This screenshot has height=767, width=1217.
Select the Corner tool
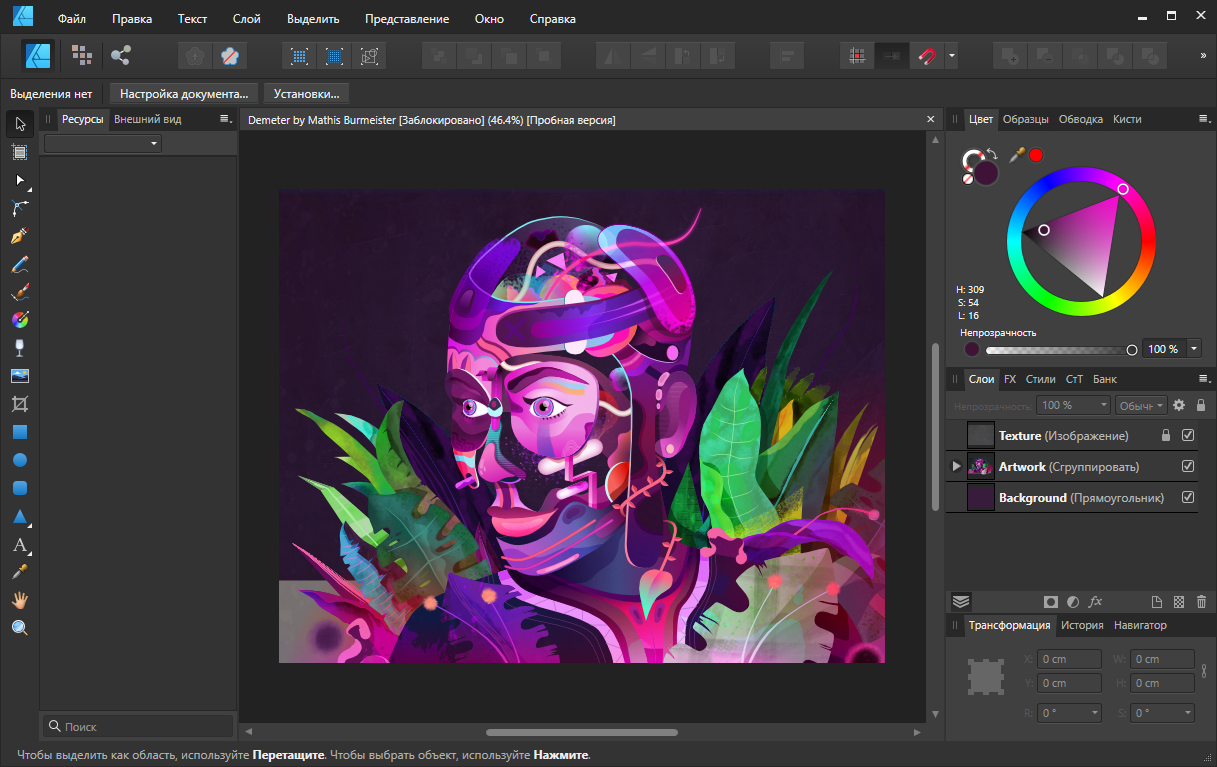(20, 208)
